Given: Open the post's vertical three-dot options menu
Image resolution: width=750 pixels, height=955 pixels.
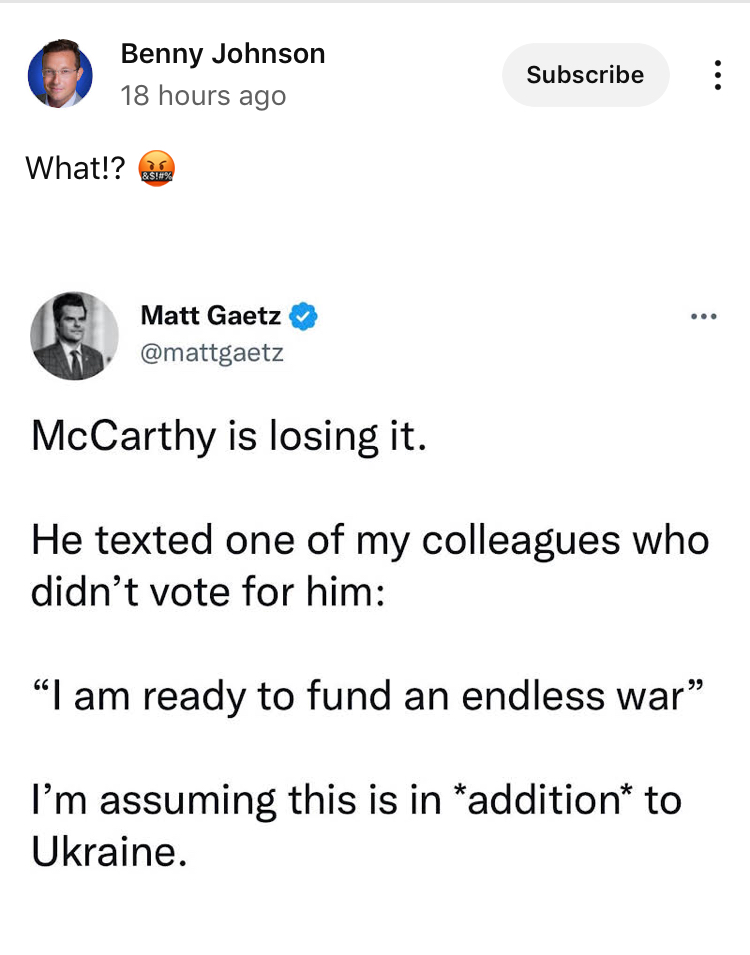Looking at the screenshot, I should pos(716,75).
